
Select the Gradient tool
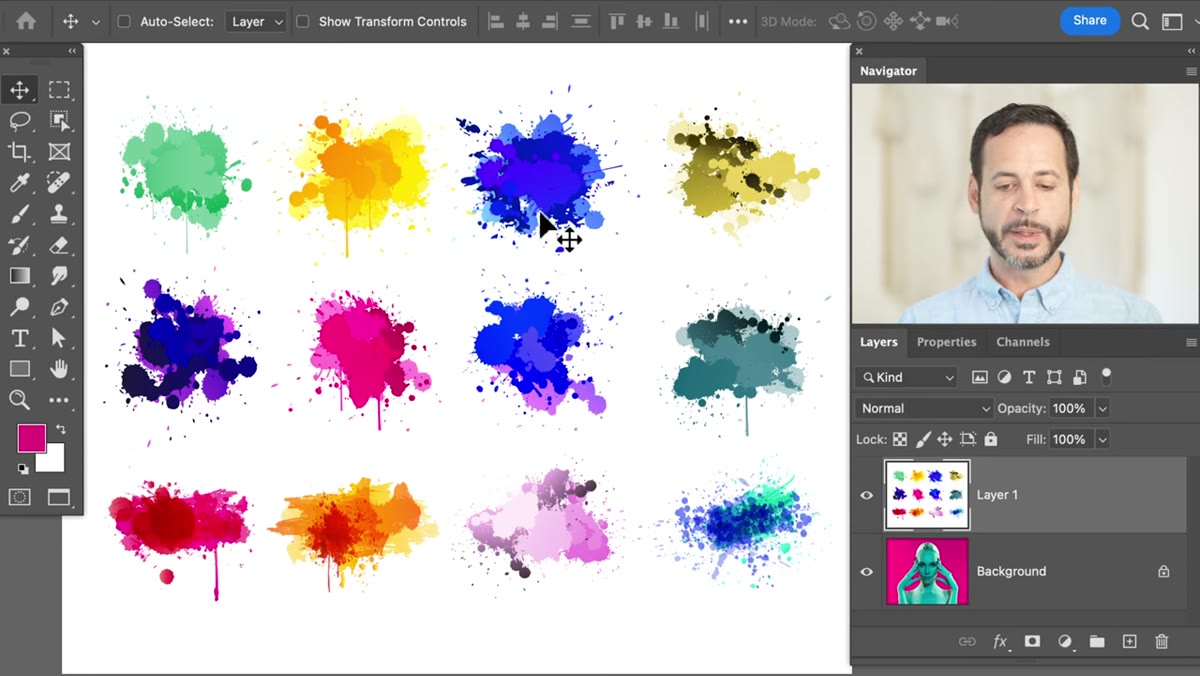pos(19,276)
